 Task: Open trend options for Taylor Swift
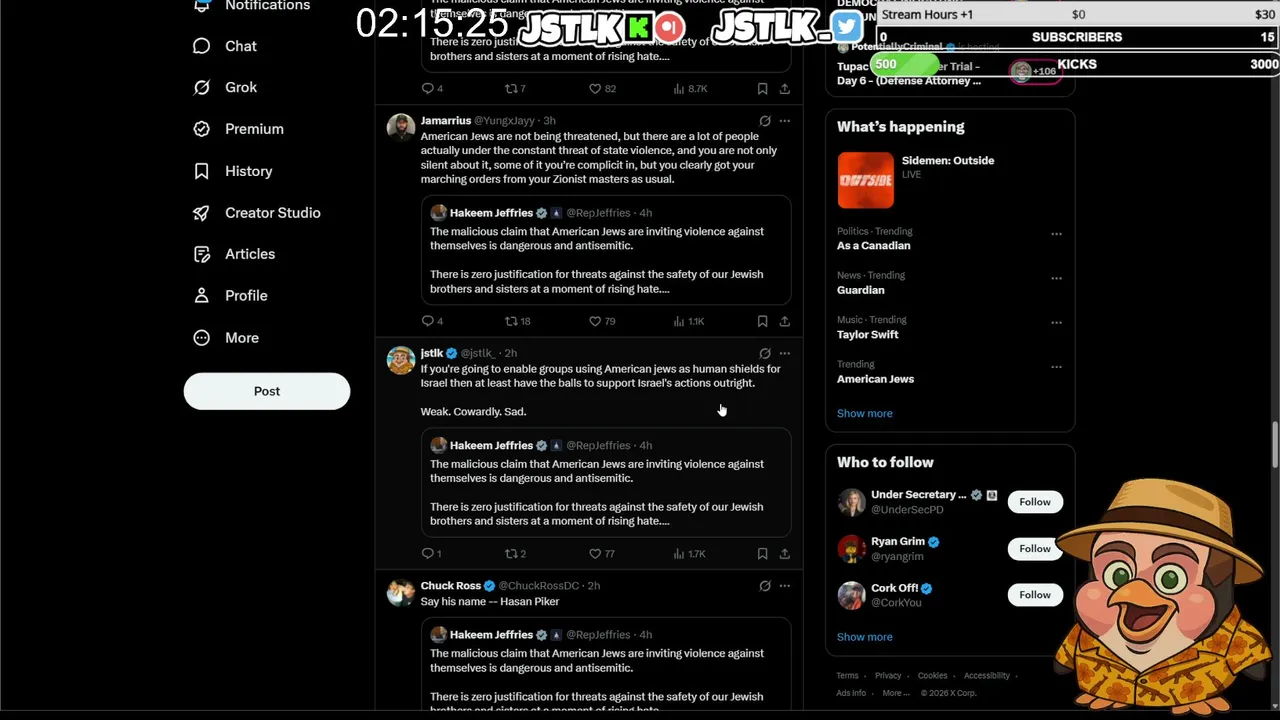coord(1056,323)
